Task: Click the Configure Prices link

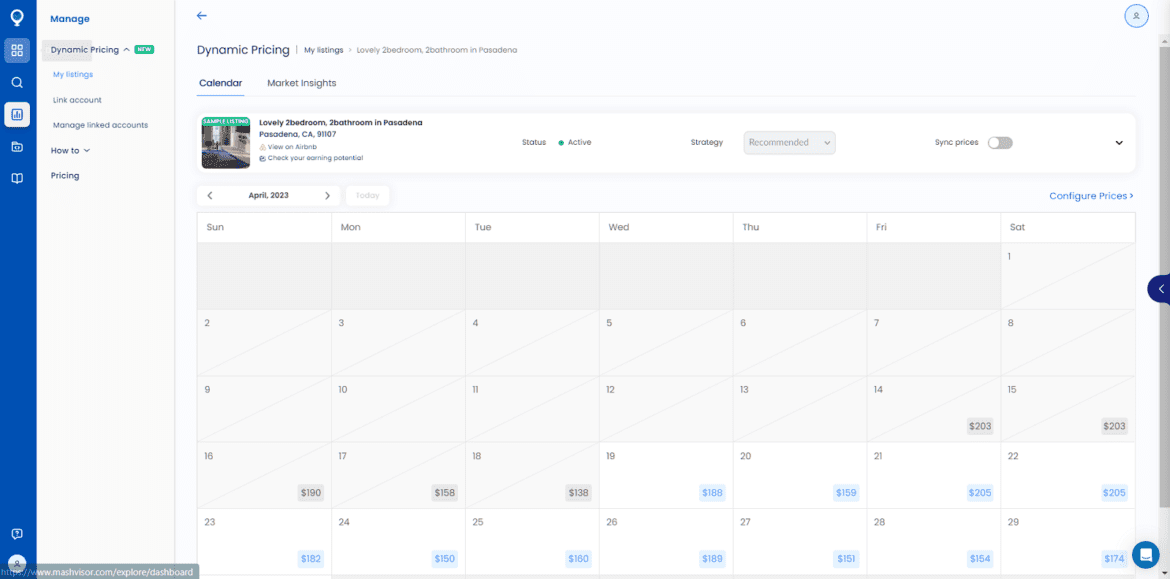Action: tap(1090, 196)
